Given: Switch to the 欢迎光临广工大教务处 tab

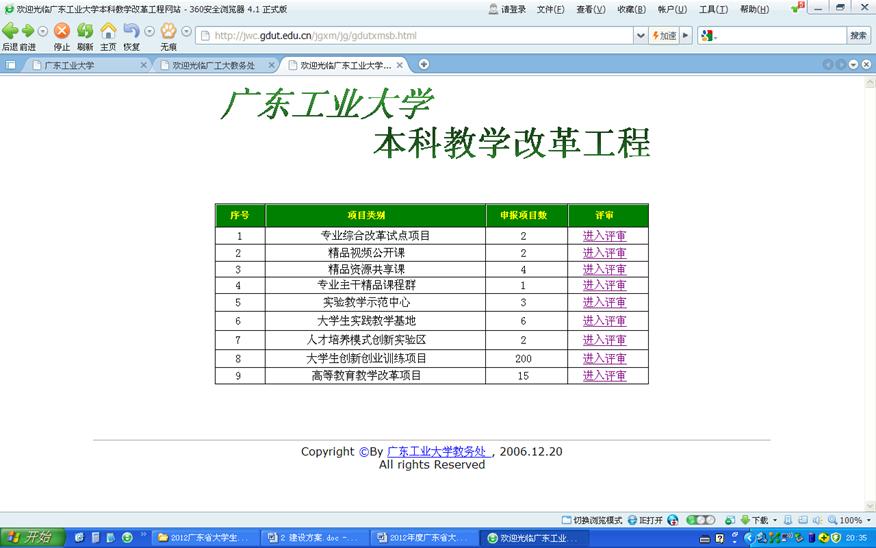Looking at the screenshot, I should pyautogui.click(x=213, y=65).
